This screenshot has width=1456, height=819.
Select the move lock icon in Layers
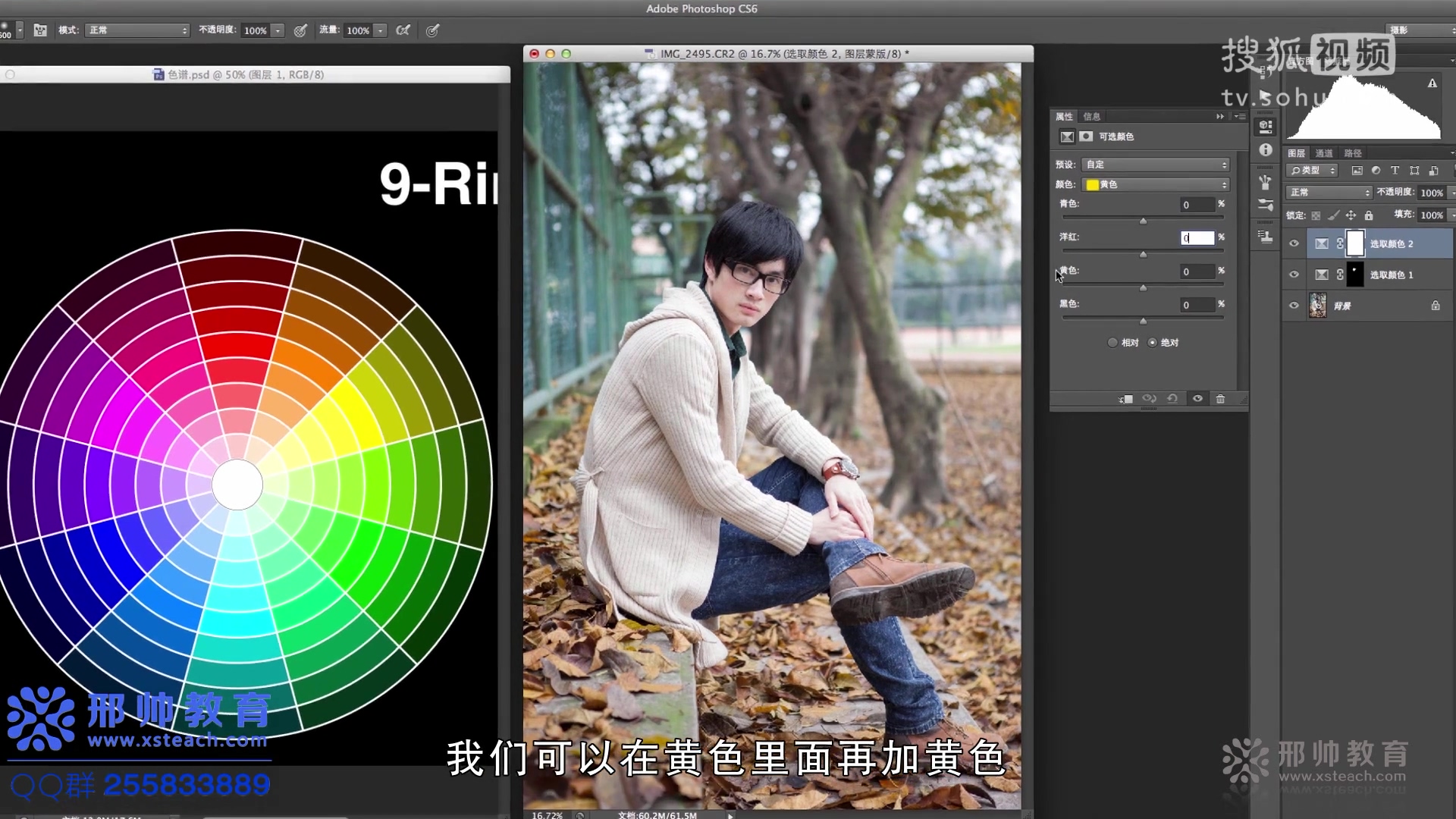pos(1351,215)
